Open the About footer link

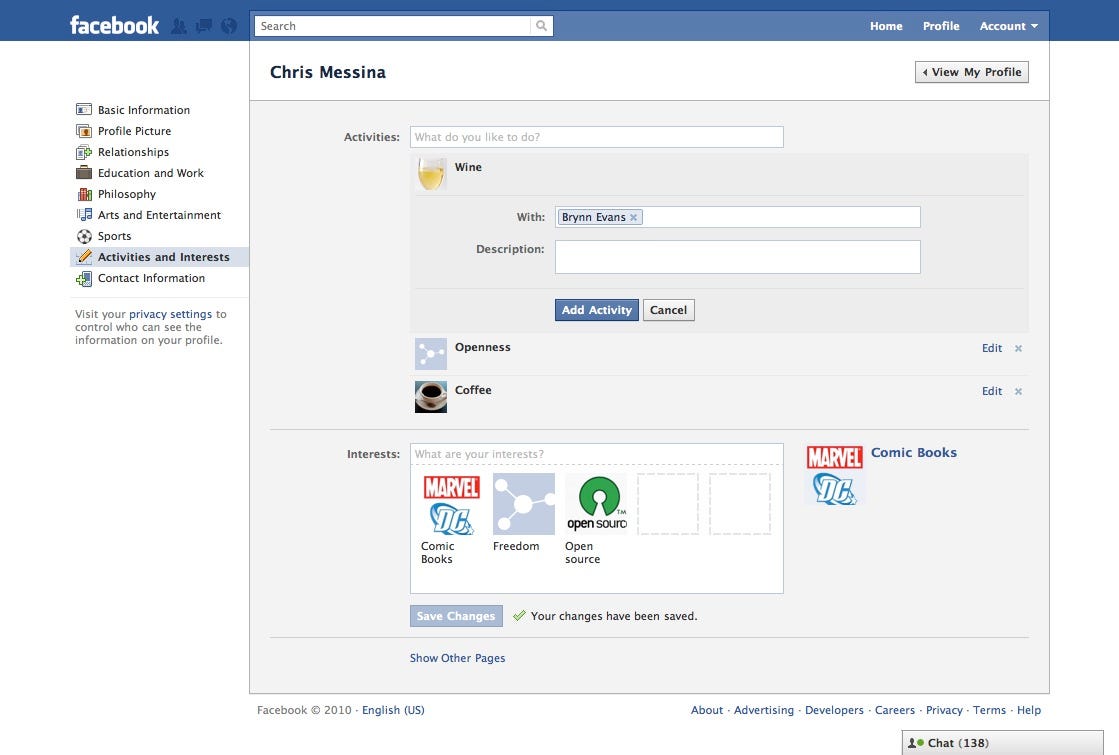tap(707, 710)
